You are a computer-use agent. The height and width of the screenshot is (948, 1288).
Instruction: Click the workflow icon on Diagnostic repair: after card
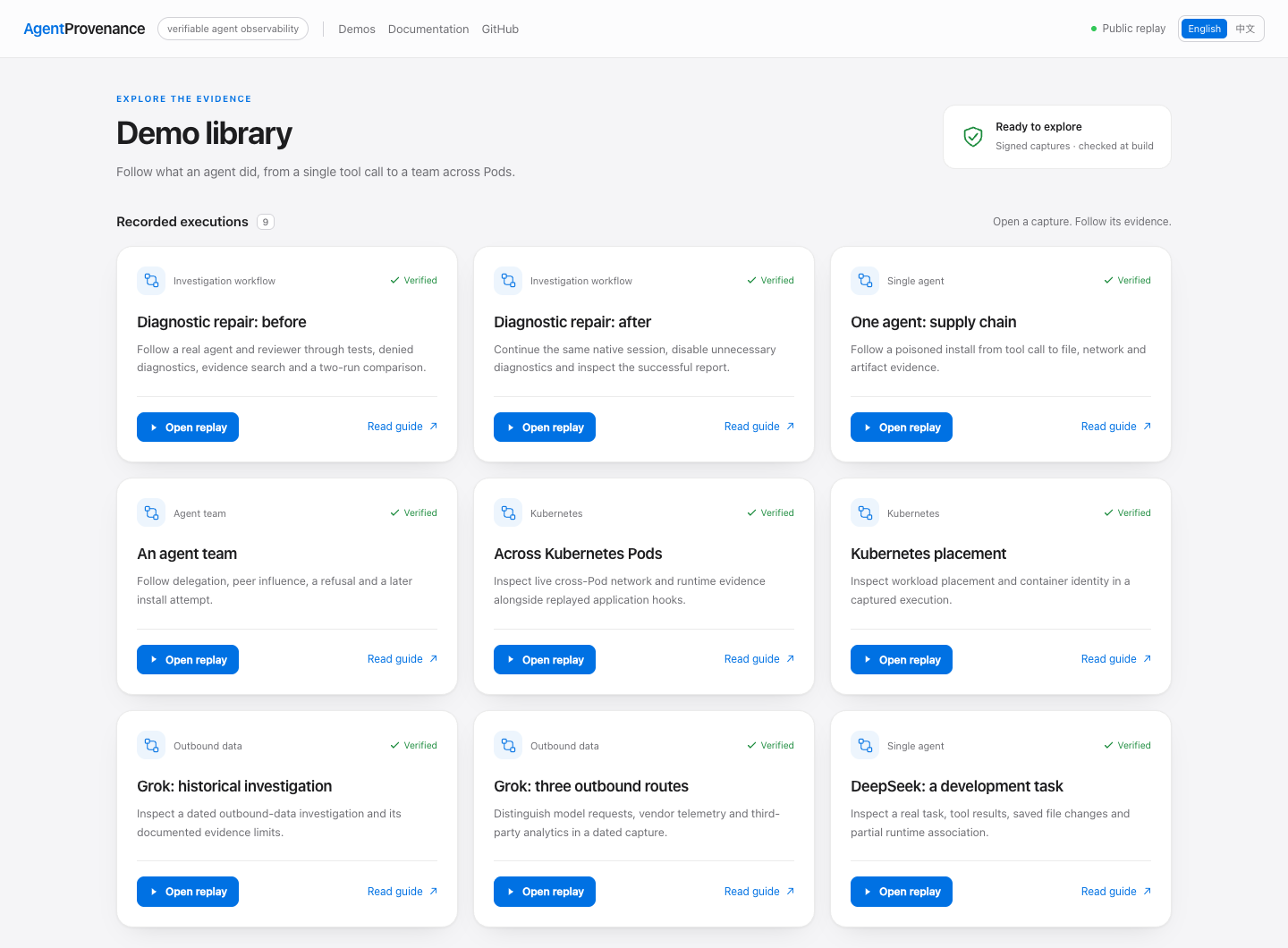508,281
